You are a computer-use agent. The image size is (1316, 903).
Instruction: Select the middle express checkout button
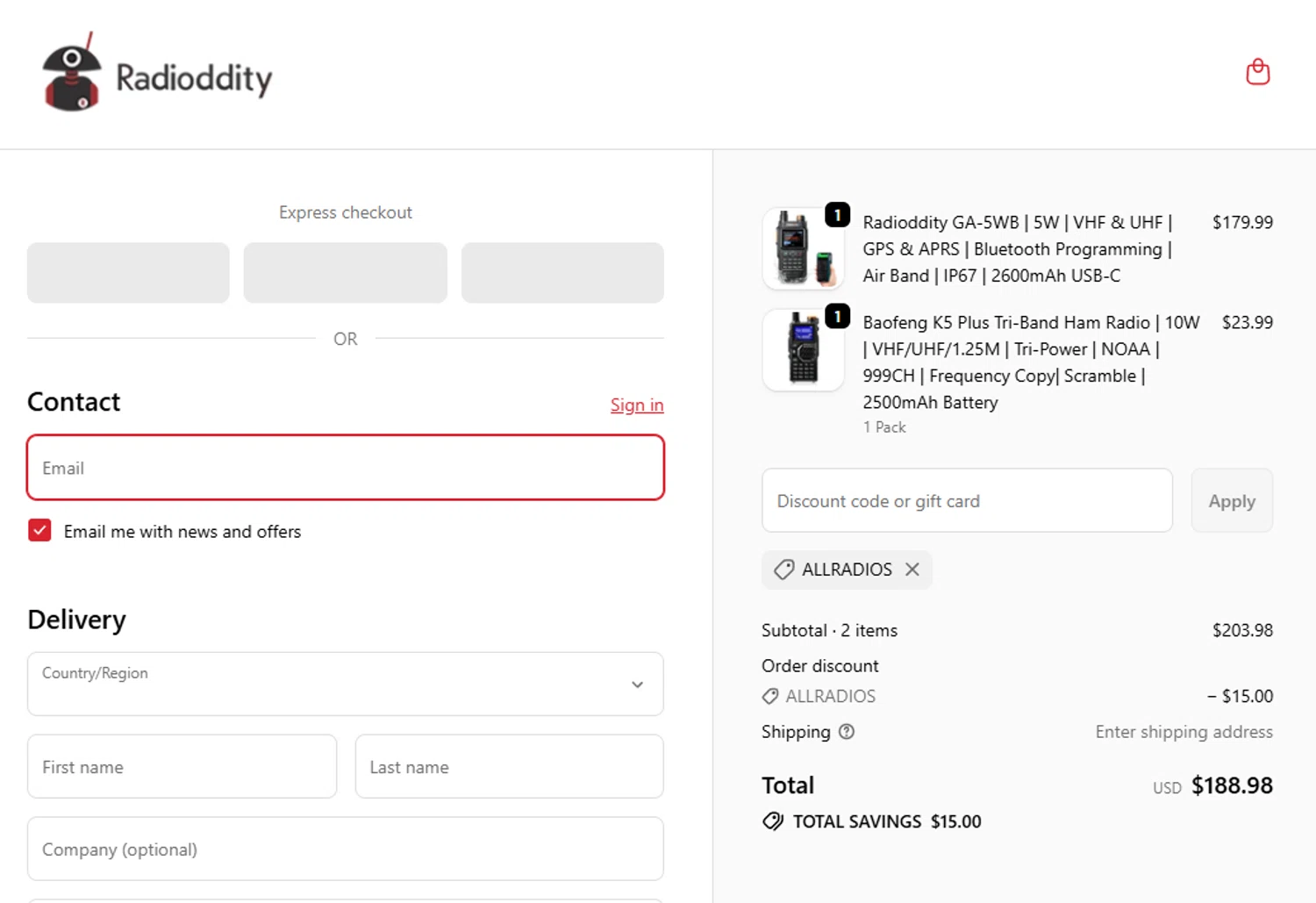click(x=346, y=273)
